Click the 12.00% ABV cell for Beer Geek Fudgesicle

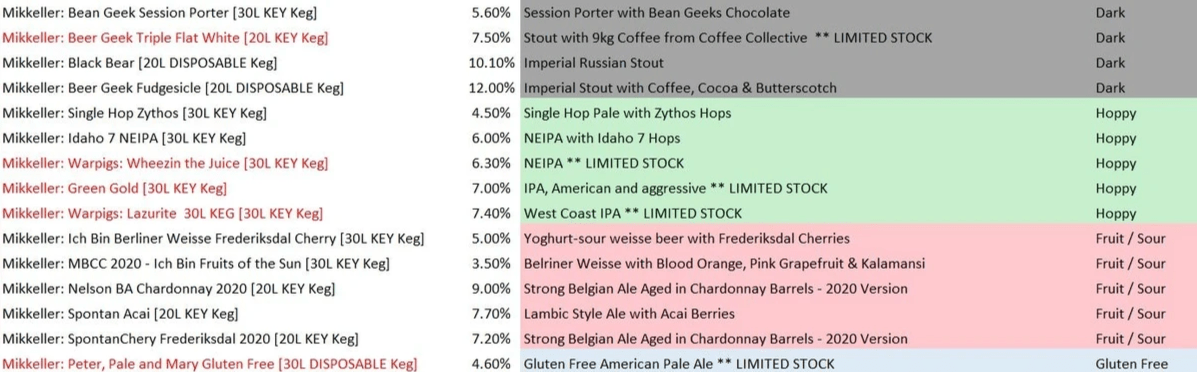click(492, 88)
